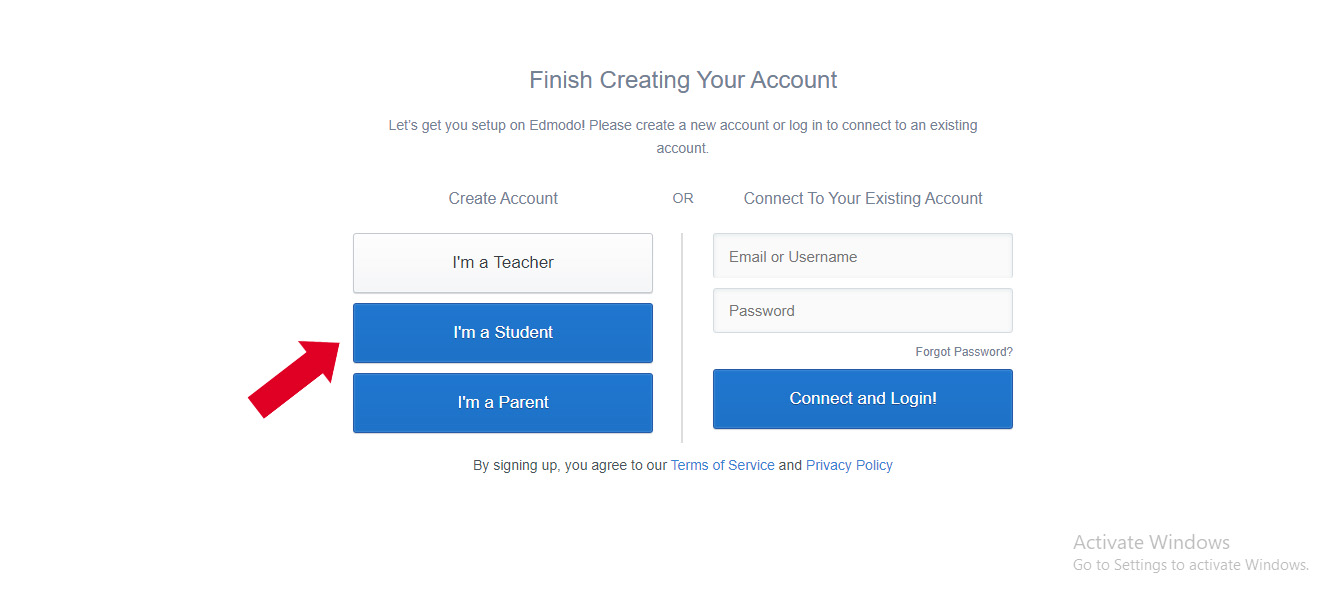Click the "Go to Settings to activate Windows" text
The width and height of the screenshot is (1333, 591).
[1190, 564]
